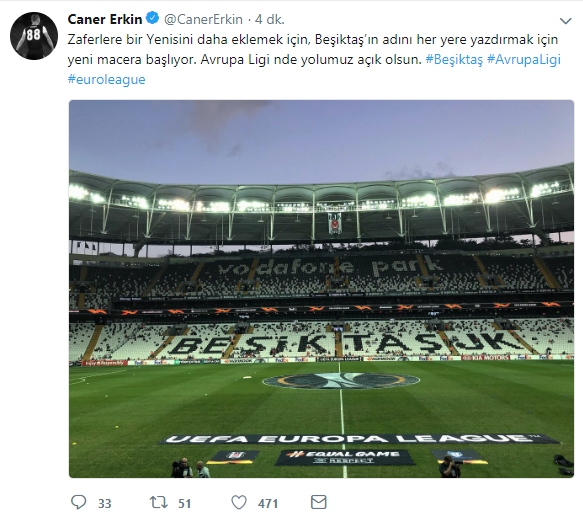Image resolution: width=583 pixels, height=518 pixels.
Task: Open the #euroleague hashtag
Action: (106, 80)
